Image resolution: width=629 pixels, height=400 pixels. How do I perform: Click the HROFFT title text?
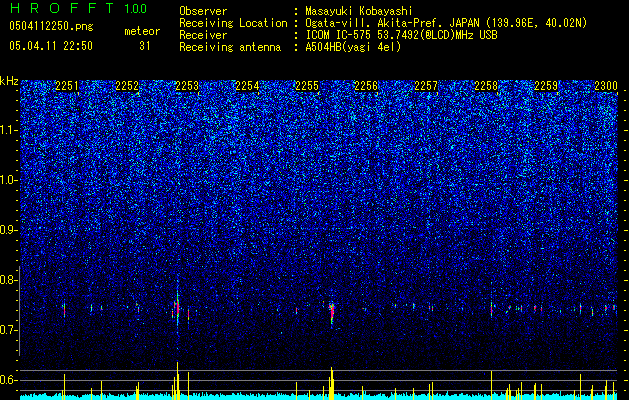[61, 8]
